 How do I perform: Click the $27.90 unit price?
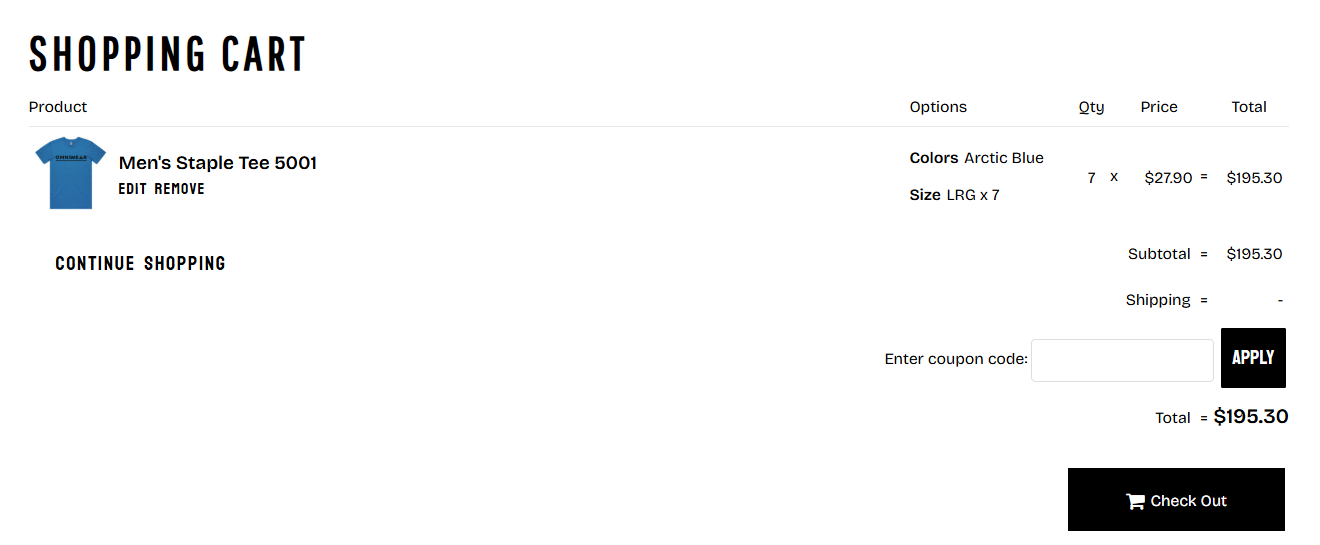click(1168, 178)
